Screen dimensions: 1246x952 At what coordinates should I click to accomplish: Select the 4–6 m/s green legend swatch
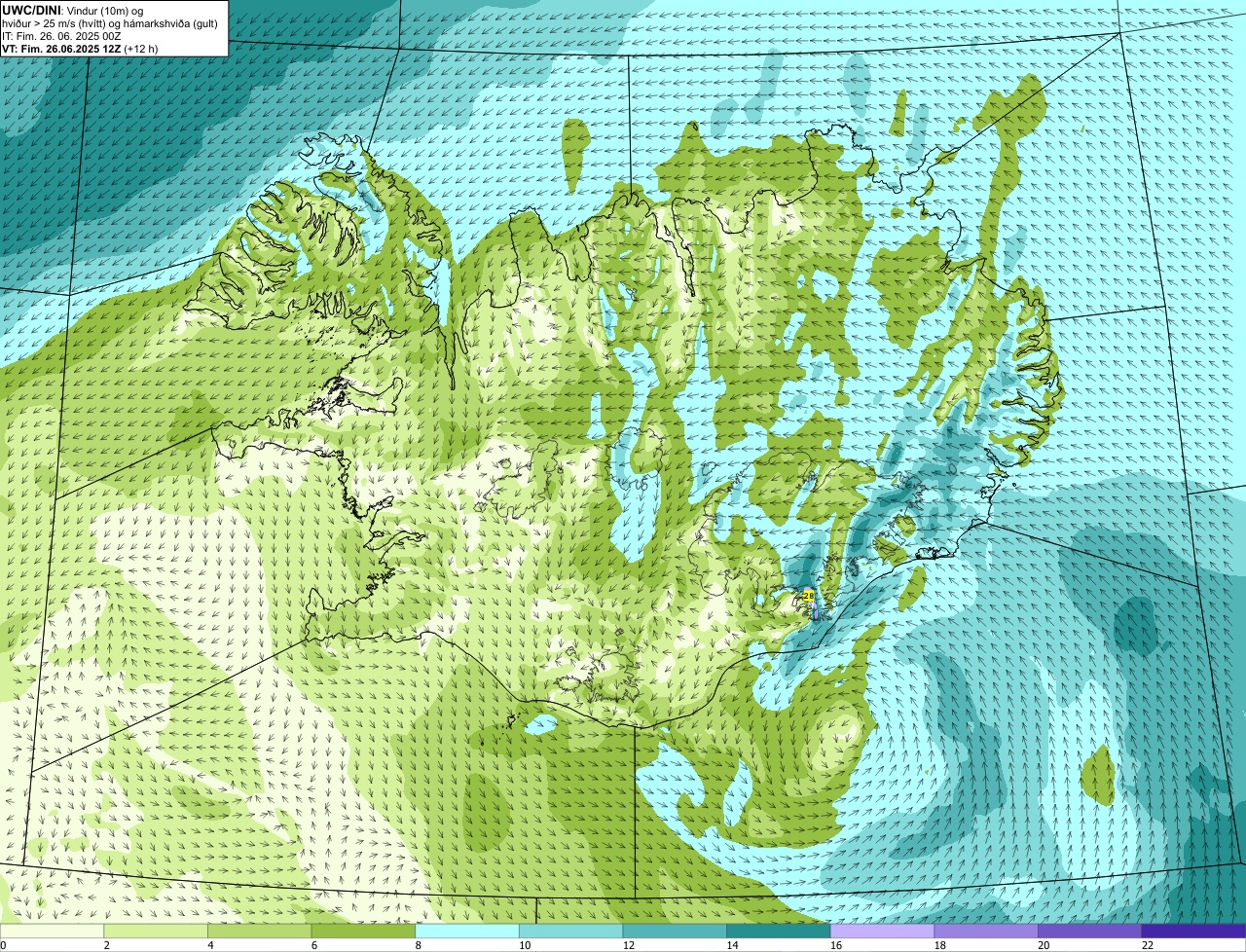[259, 931]
